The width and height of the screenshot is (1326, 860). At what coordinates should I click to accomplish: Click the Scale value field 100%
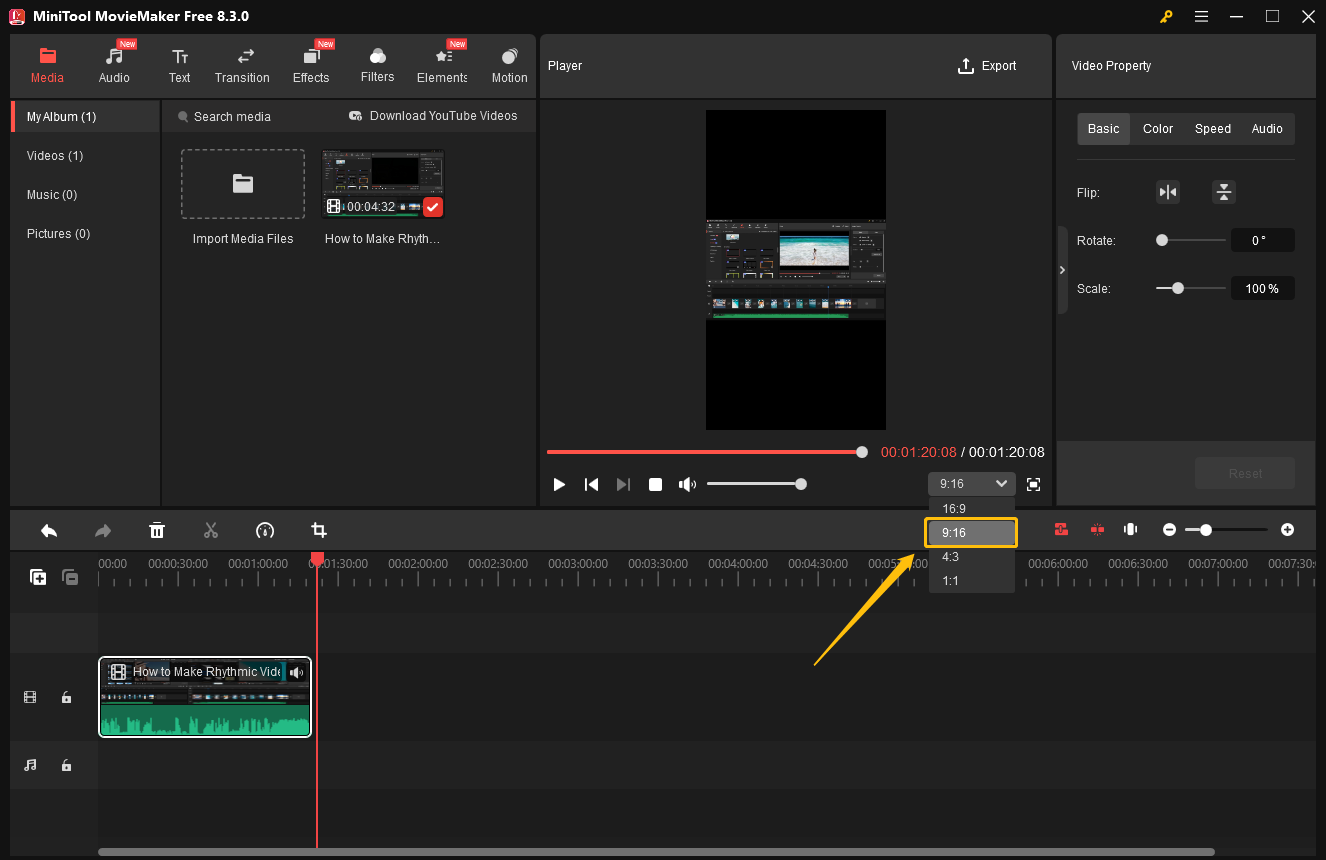click(x=1262, y=288)
